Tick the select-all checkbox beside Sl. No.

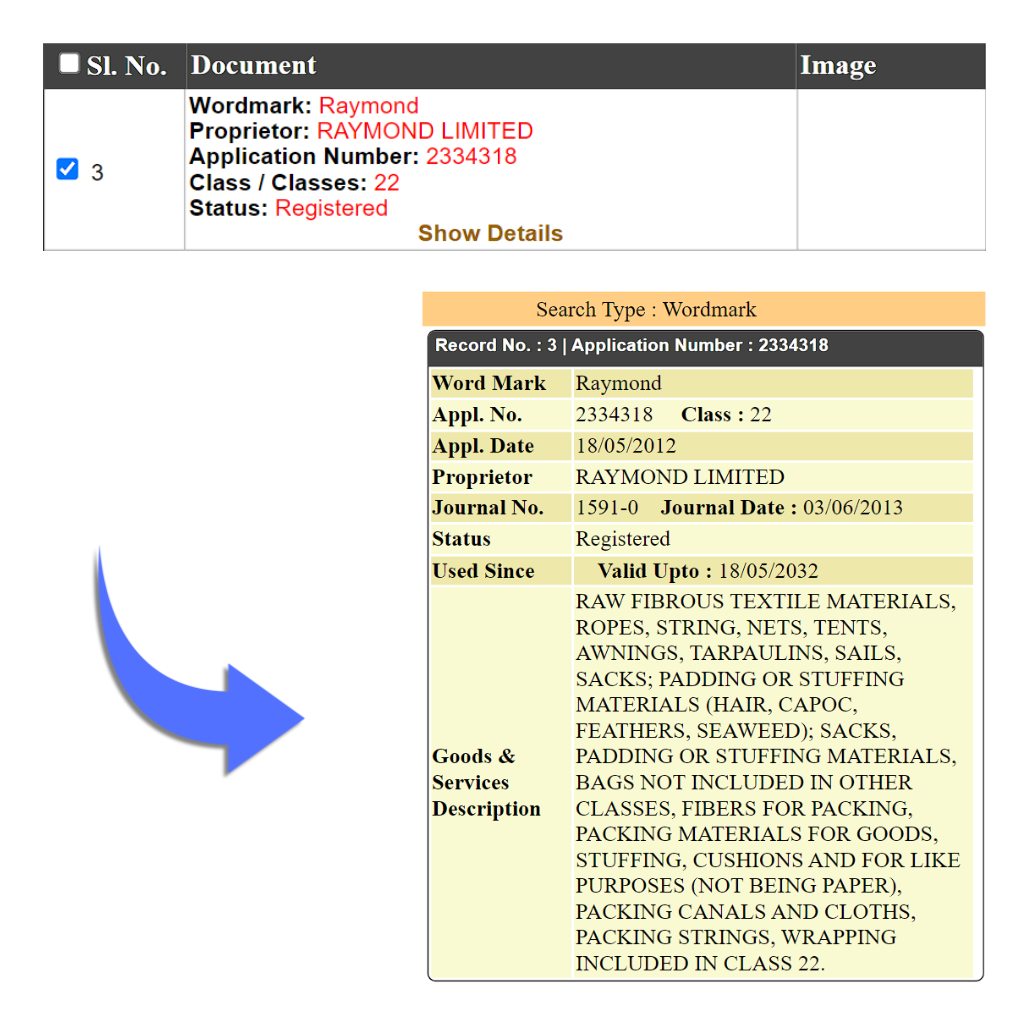tap(68, 64)
